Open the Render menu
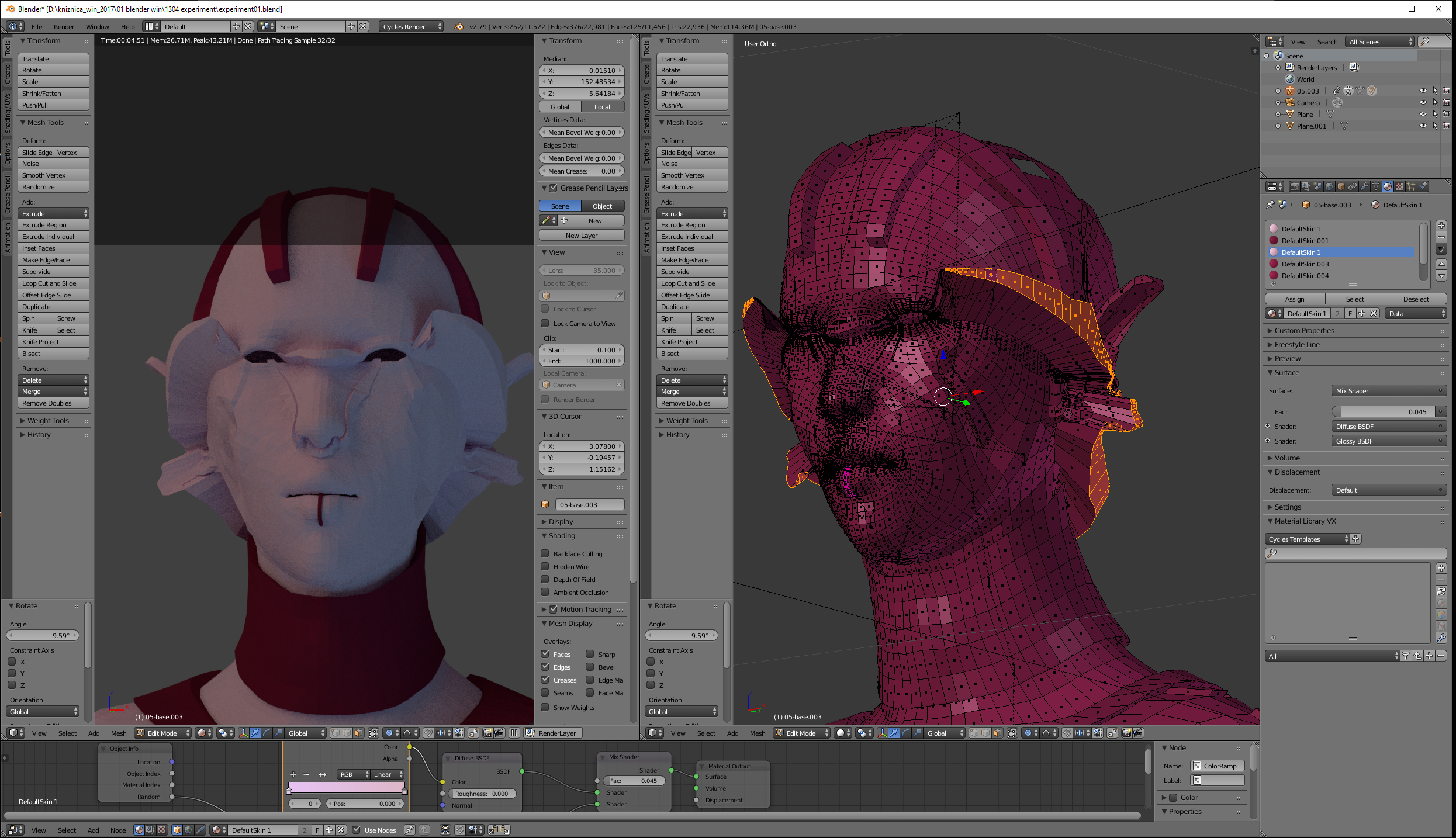This screenshot has width=1456, height=838. (64, 26)
